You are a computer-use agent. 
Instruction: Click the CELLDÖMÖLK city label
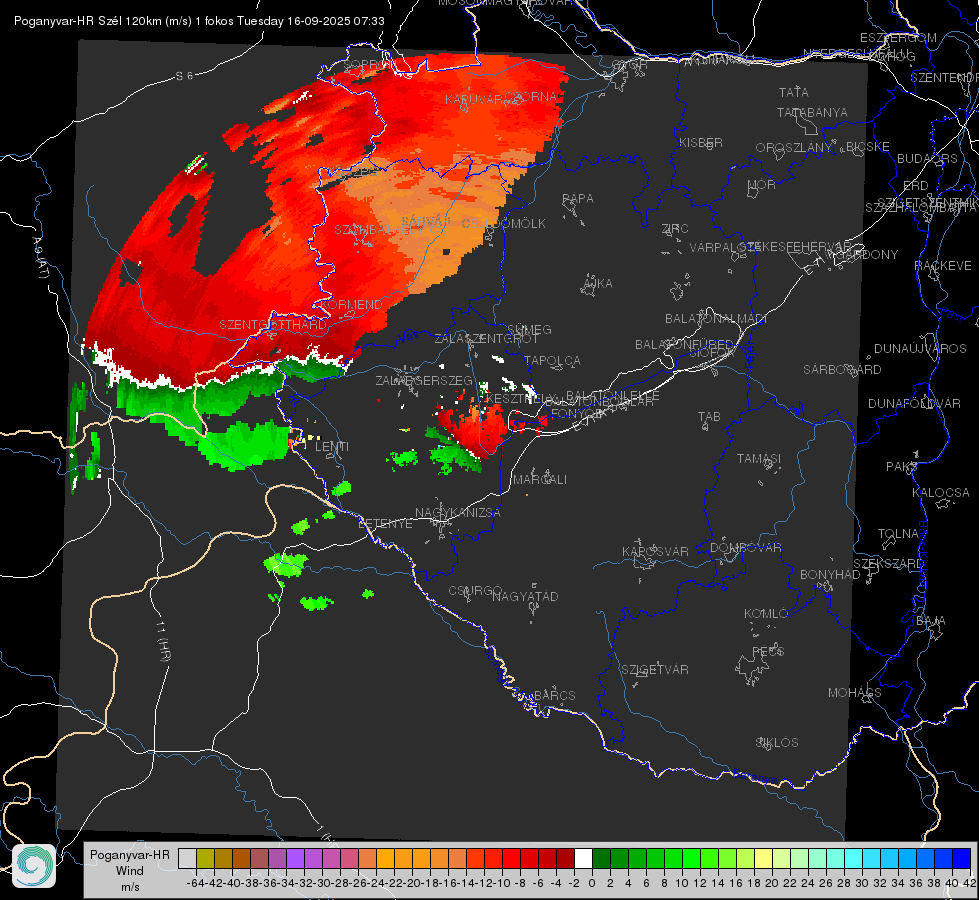tap(503, 224)
